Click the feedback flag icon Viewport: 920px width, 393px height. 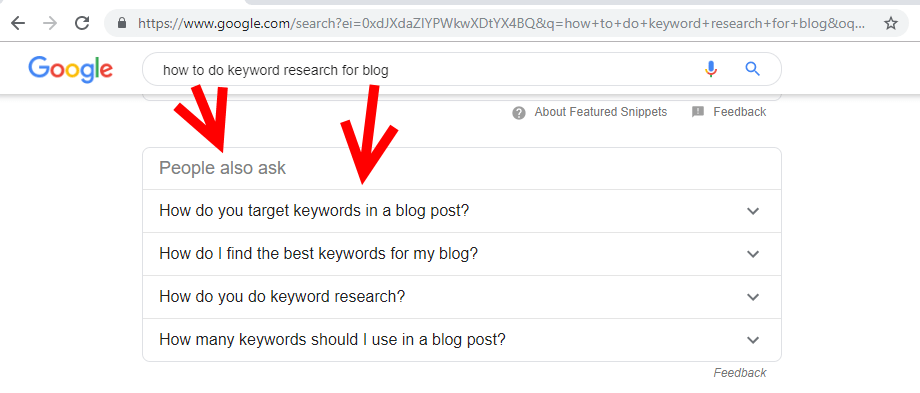click(x=698, y=111)
